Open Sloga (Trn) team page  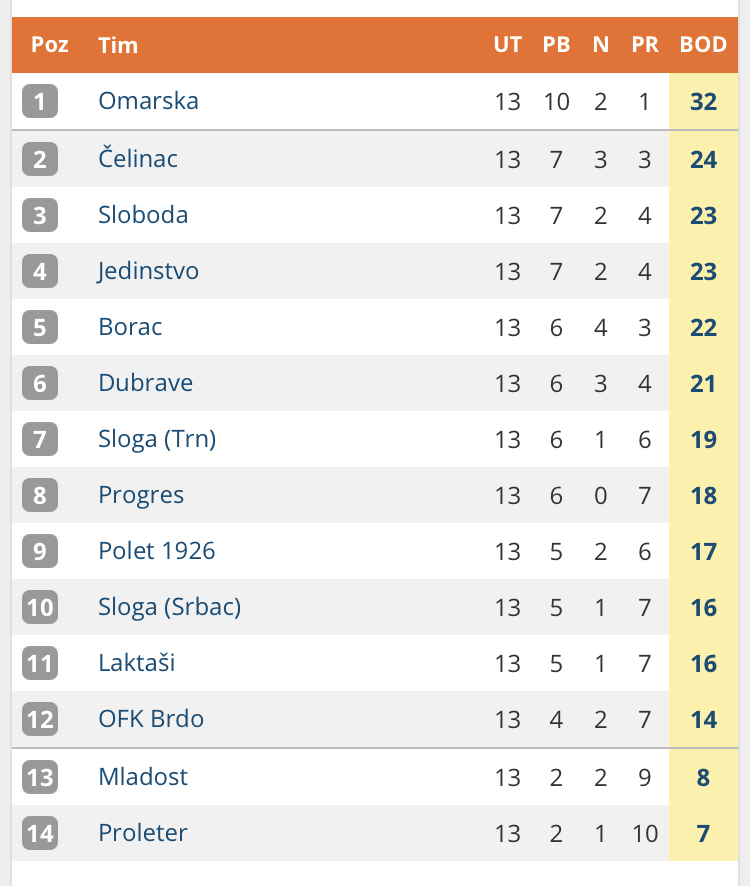coord(157,439)
